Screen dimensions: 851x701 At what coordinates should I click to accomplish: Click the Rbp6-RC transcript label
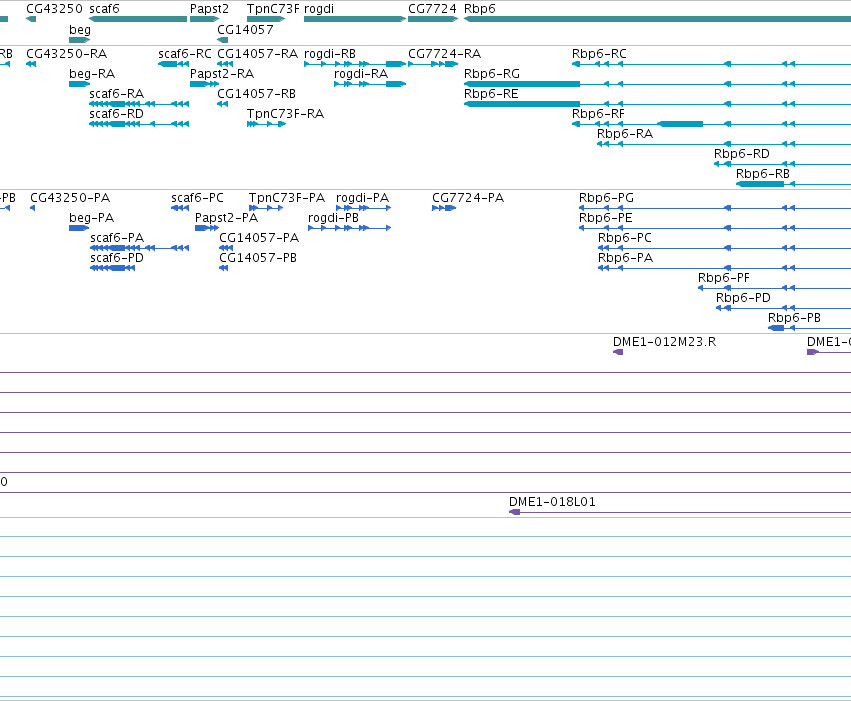599,54
